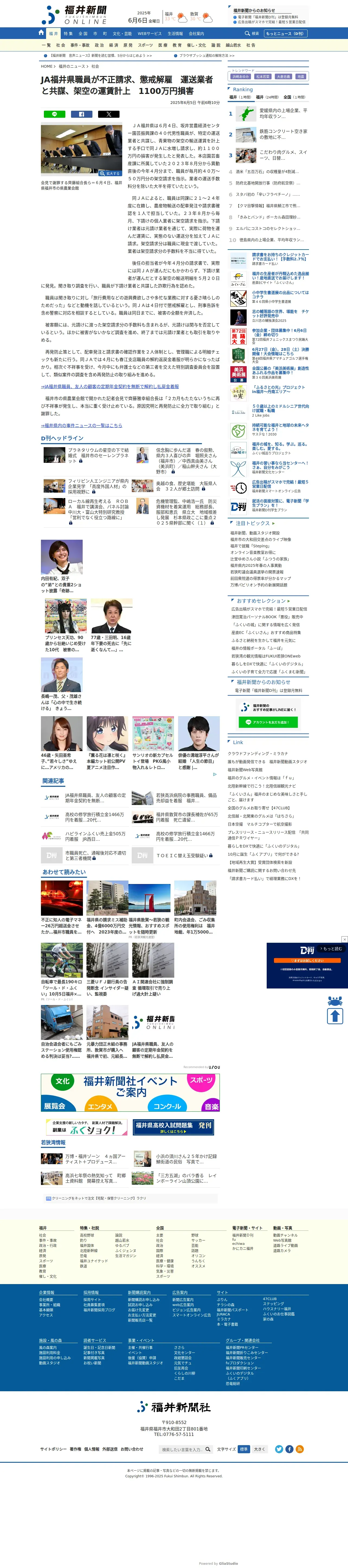Open the お問い合わせ footer link
The width and height of the screenshot is (348, 1568).
pos(132,1449)
